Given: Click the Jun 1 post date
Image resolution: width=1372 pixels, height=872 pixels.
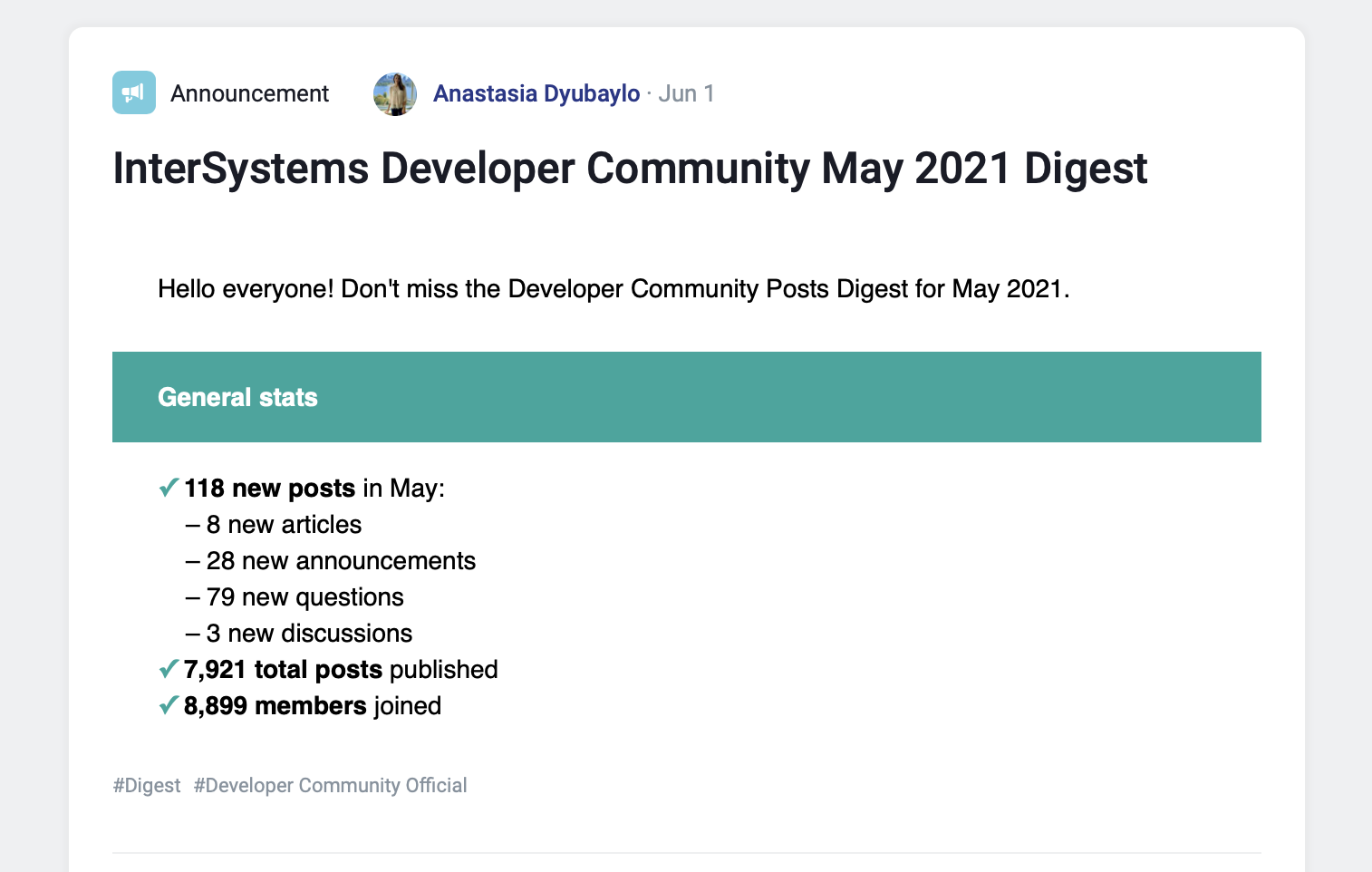Looking at the screenshot, I should click(x=686, y=93).
